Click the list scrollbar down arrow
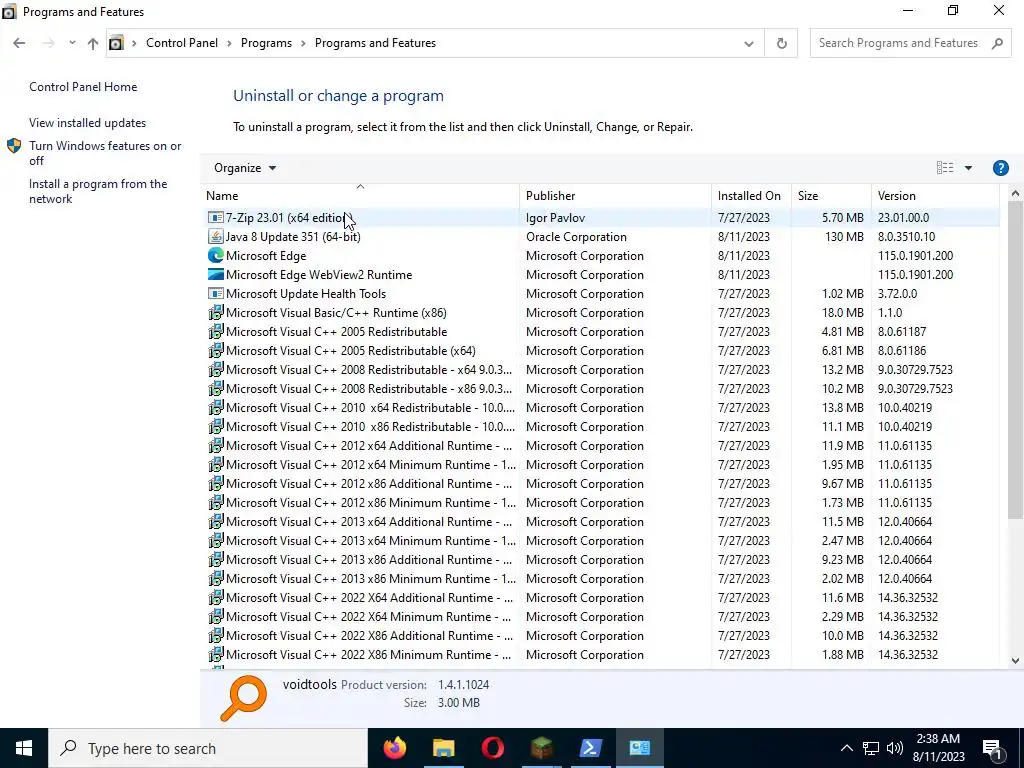Screen dimensions: 1024x768 point(1015,660)
